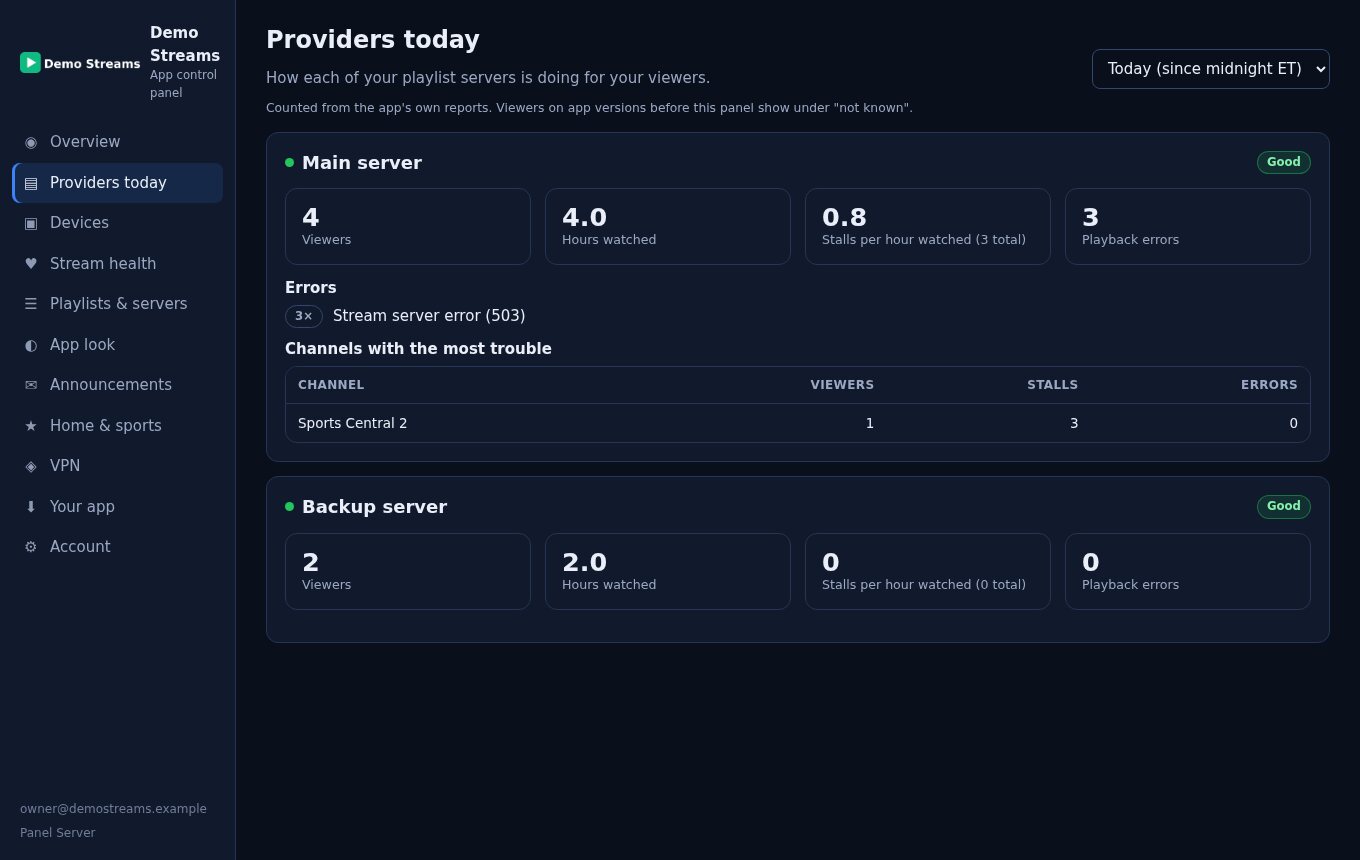Click the Home & sports star icon
1360x860 pixels.
point(31,426)
